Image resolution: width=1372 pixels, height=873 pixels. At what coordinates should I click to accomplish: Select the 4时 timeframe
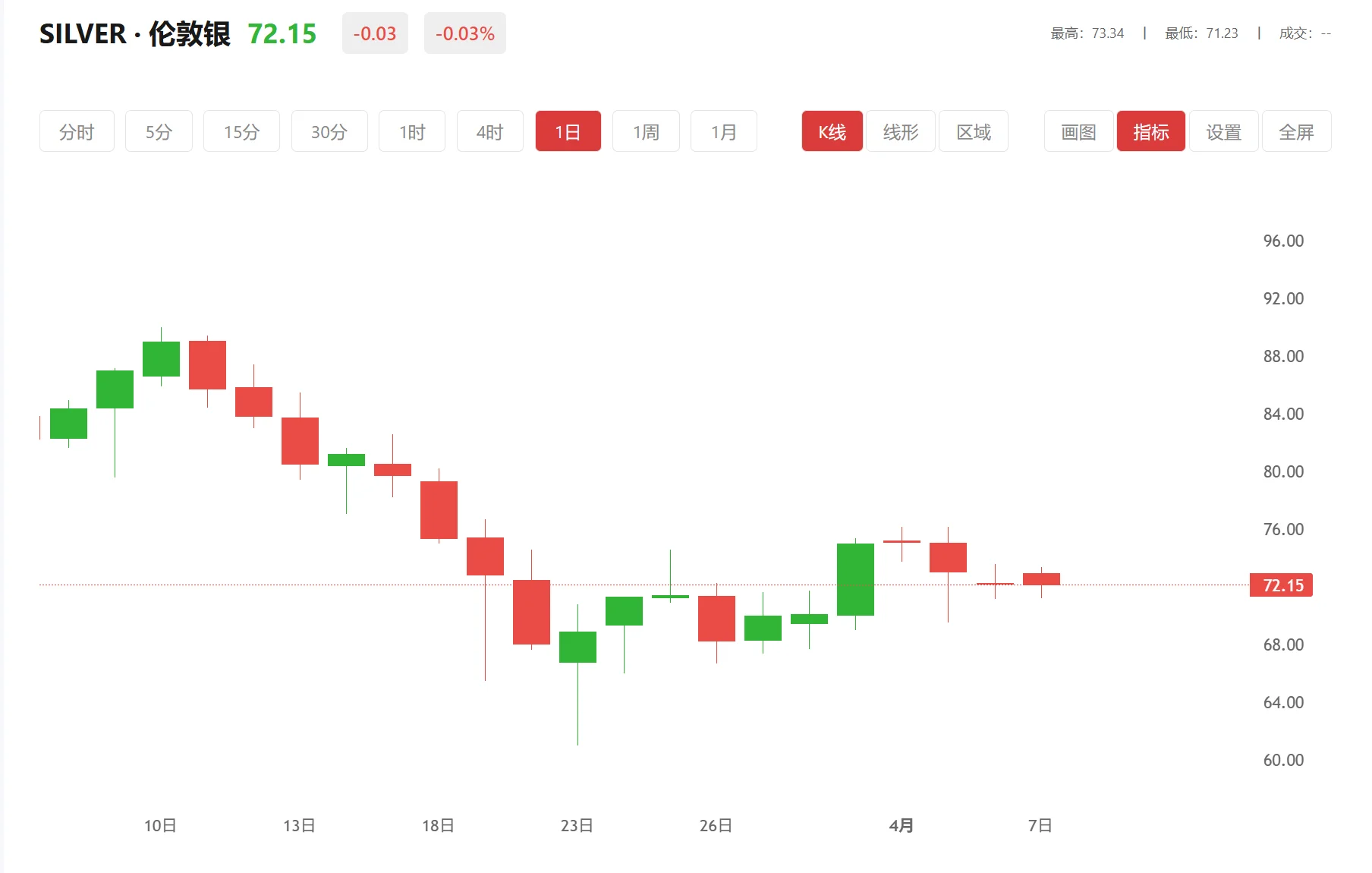coord(489,131)
